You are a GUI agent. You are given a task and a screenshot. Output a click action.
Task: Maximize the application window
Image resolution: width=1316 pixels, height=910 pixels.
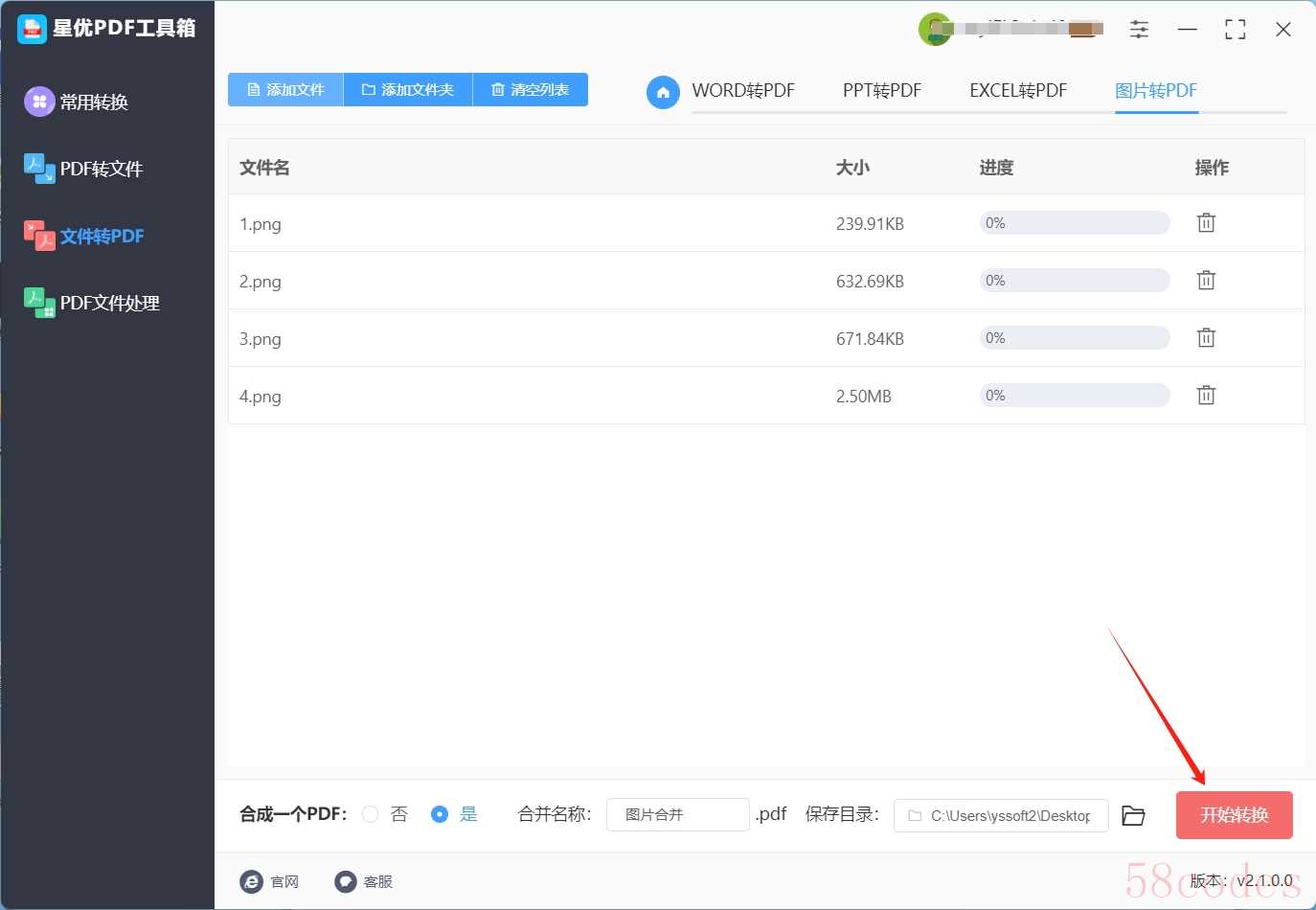[x=1236, y=30]
